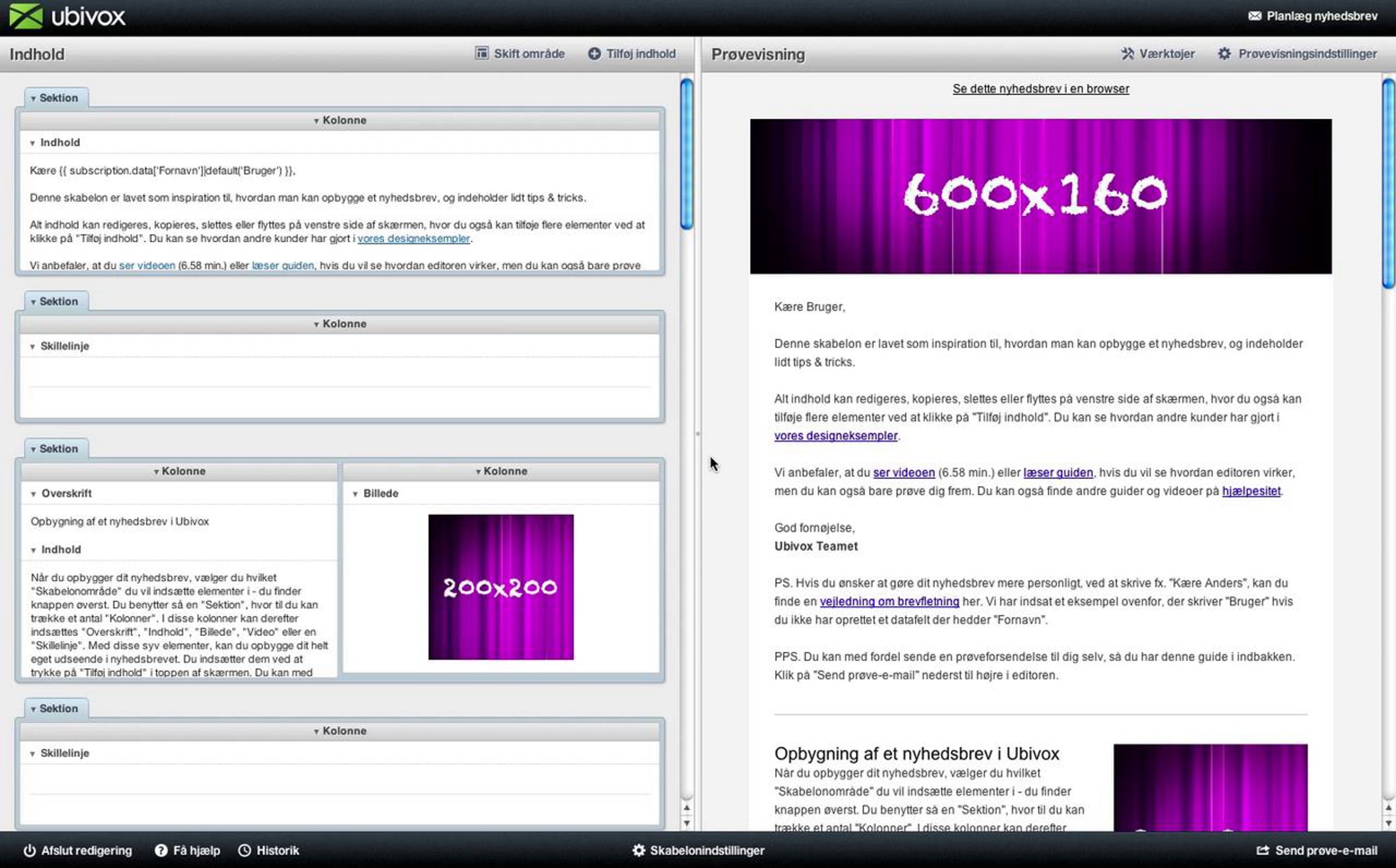This screenshot has width=1396, height=868.
Task: Click the left content pane scrollbar thumb
Action: click(686, 154)
